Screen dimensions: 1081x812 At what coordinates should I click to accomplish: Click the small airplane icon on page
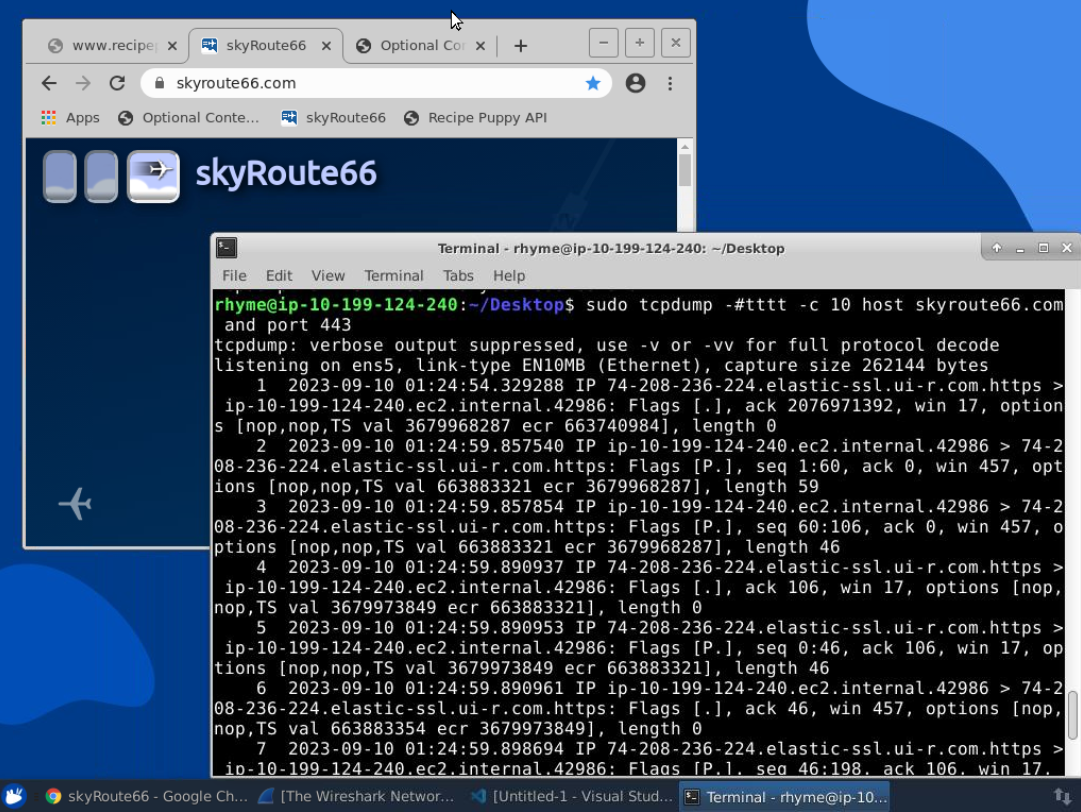(x=75, y=504)
